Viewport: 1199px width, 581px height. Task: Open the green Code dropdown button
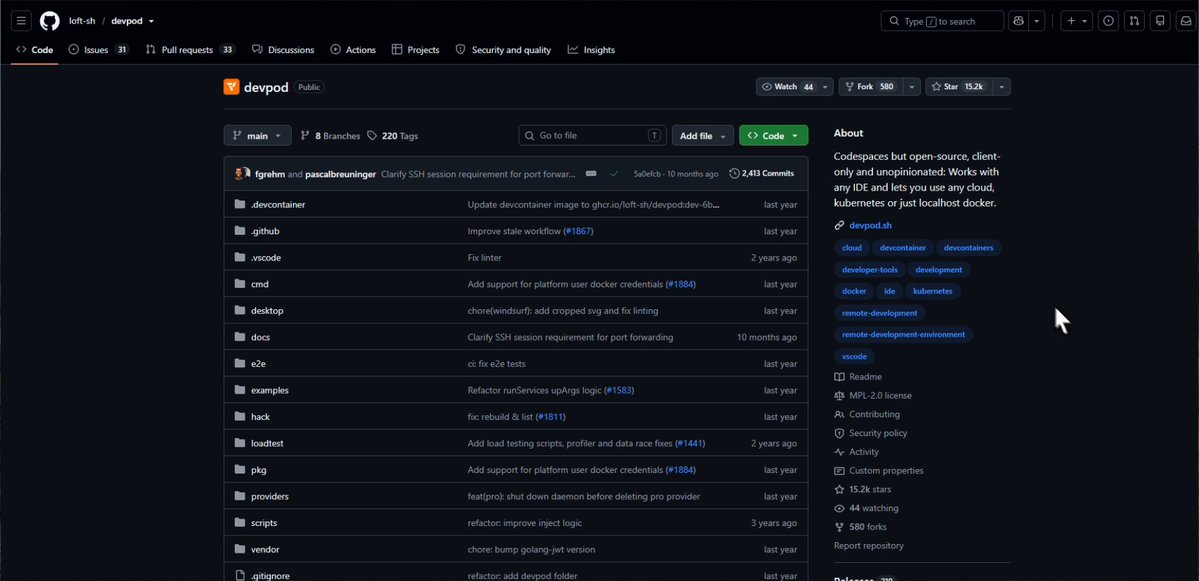(x=773, y=135)
